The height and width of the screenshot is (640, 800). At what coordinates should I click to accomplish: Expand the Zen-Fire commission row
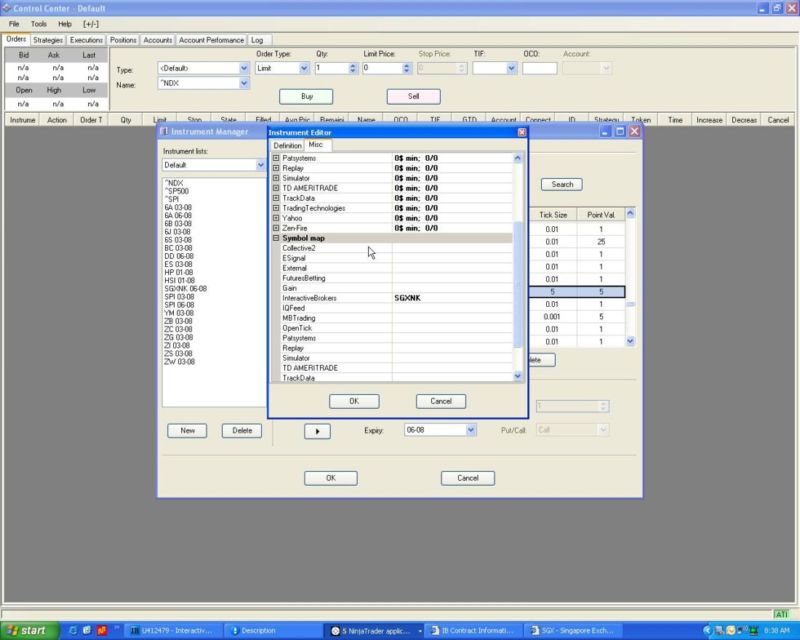276,228
